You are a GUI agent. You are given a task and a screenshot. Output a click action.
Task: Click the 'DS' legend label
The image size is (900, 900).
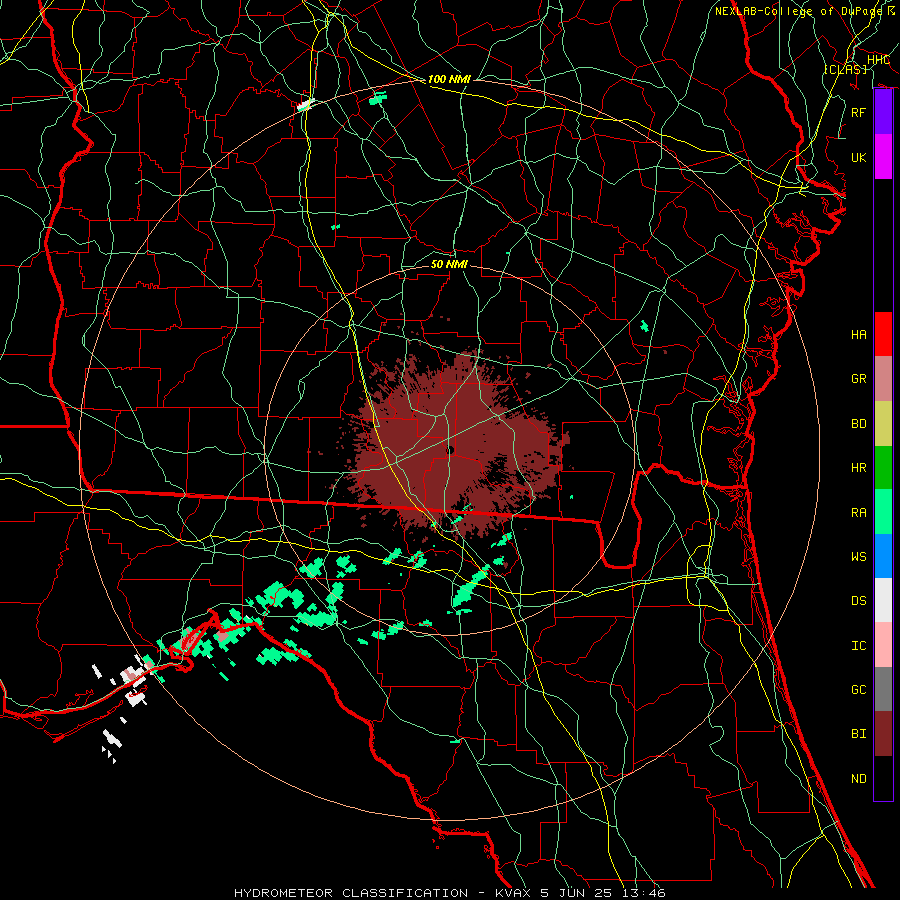(859, 601)
